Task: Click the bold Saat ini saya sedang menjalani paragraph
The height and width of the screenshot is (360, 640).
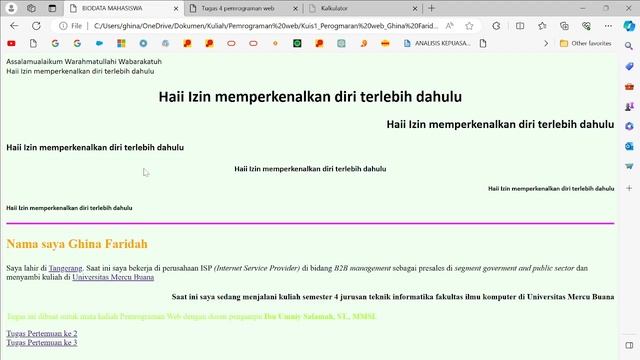Action: (x=393, y=297)
